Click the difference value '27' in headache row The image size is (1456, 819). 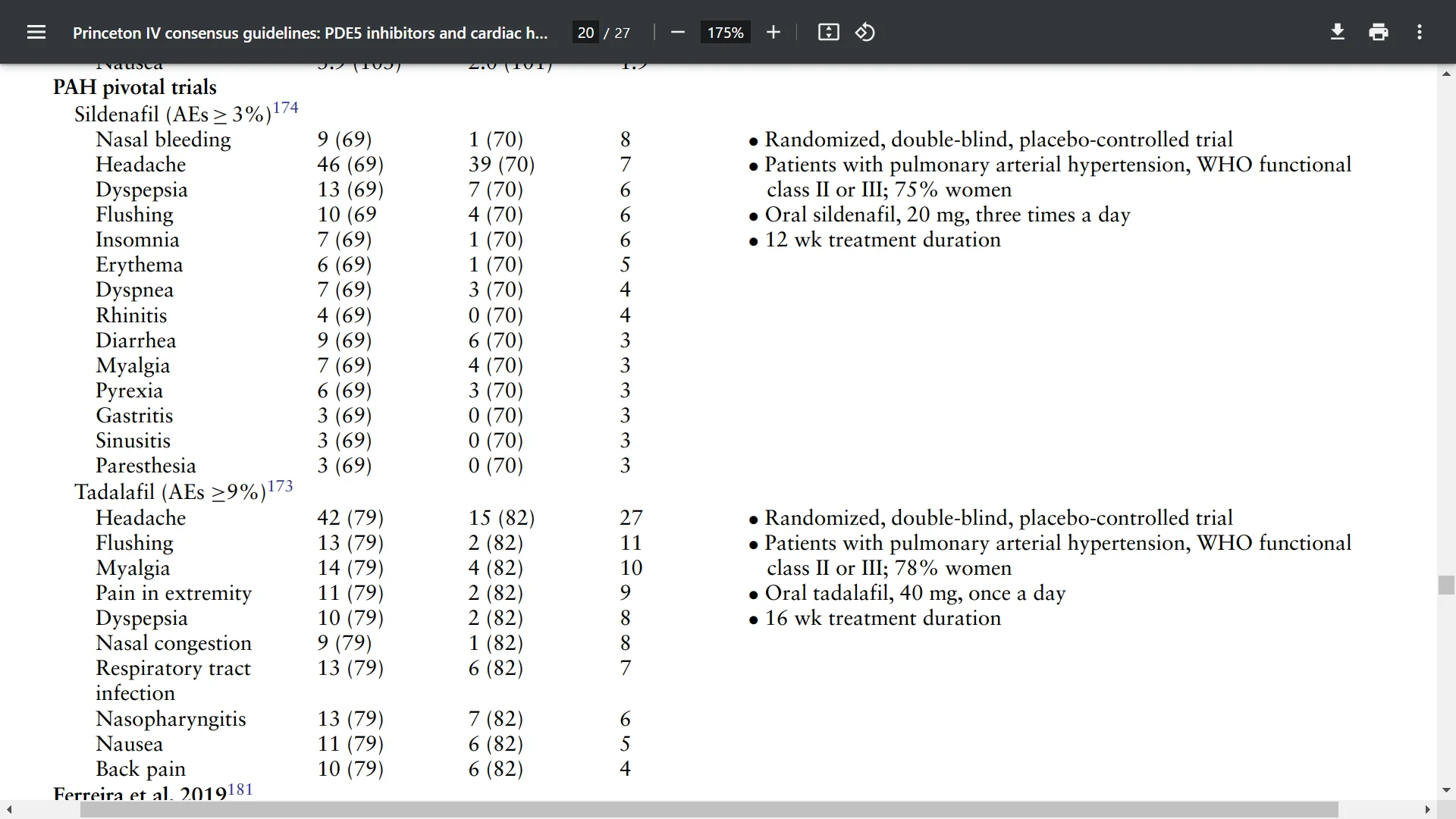click(x=631, y=518)
